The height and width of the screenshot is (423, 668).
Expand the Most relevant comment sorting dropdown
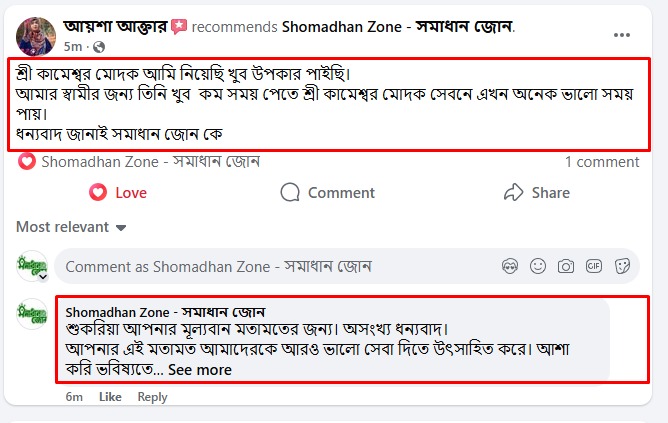click(71, 227)
